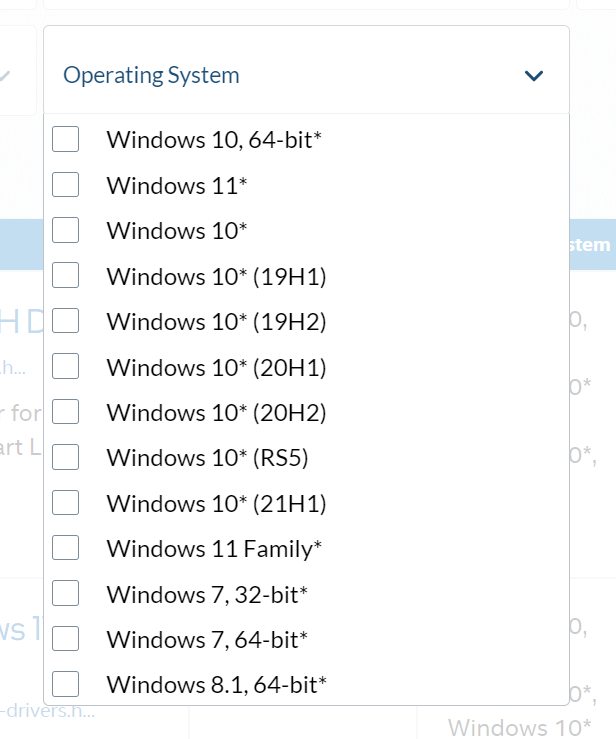The width and height of the screenshot is (616, 739).
Task: Check the Windows 11* checkbox
Action: pos(66,184)
